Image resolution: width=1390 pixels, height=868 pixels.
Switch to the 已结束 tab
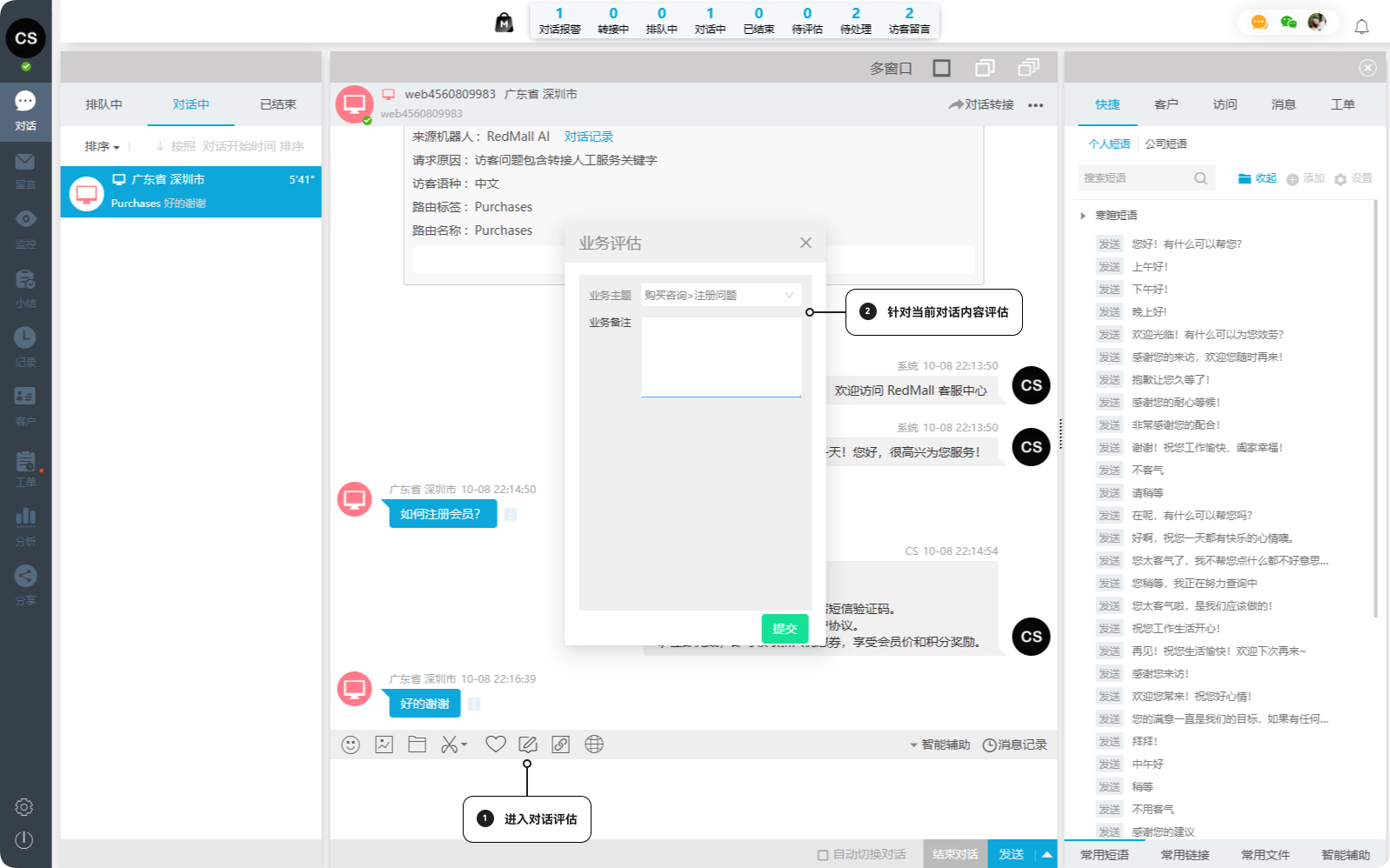pos(277,104)
